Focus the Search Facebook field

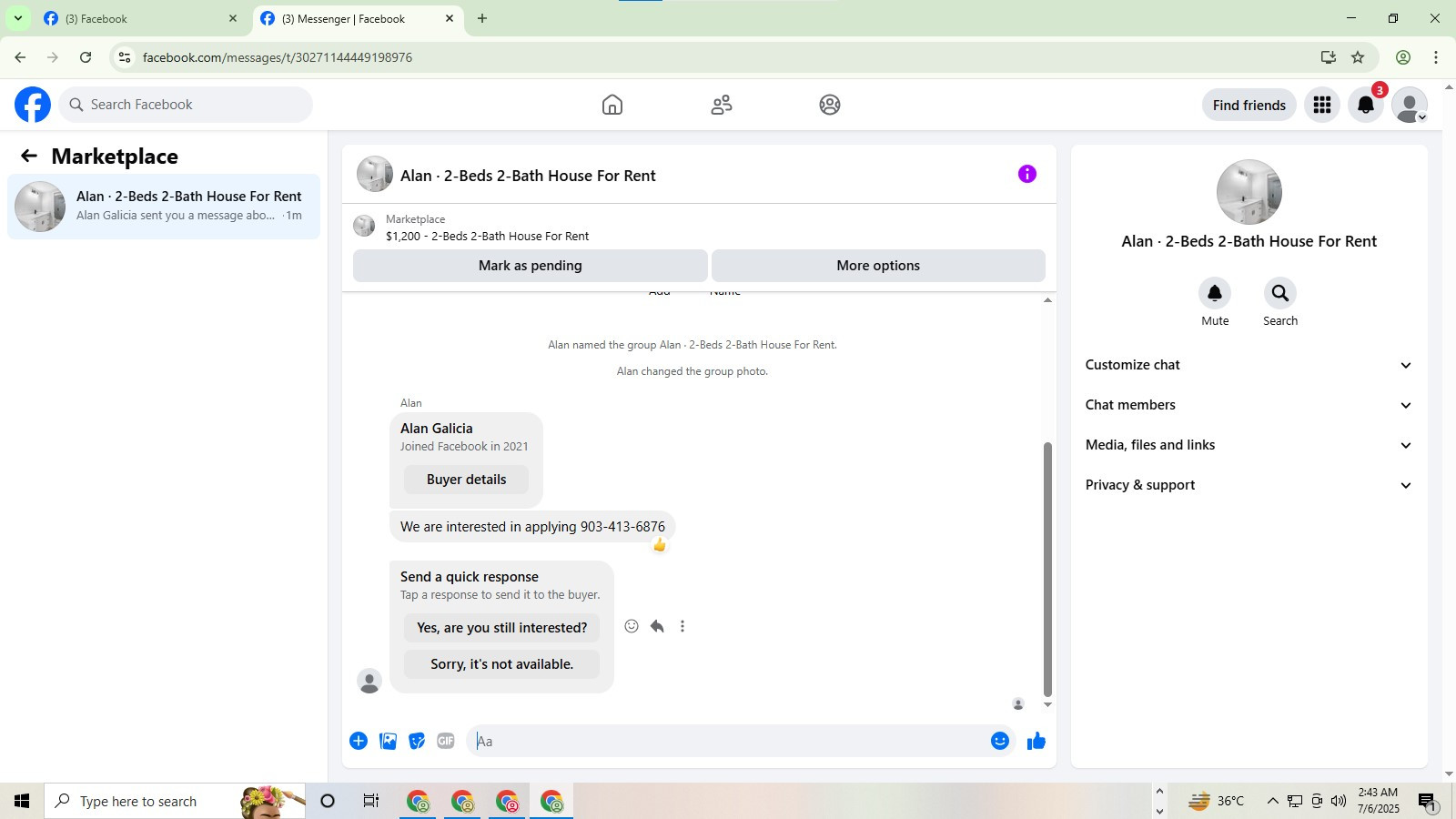(186, 105)
